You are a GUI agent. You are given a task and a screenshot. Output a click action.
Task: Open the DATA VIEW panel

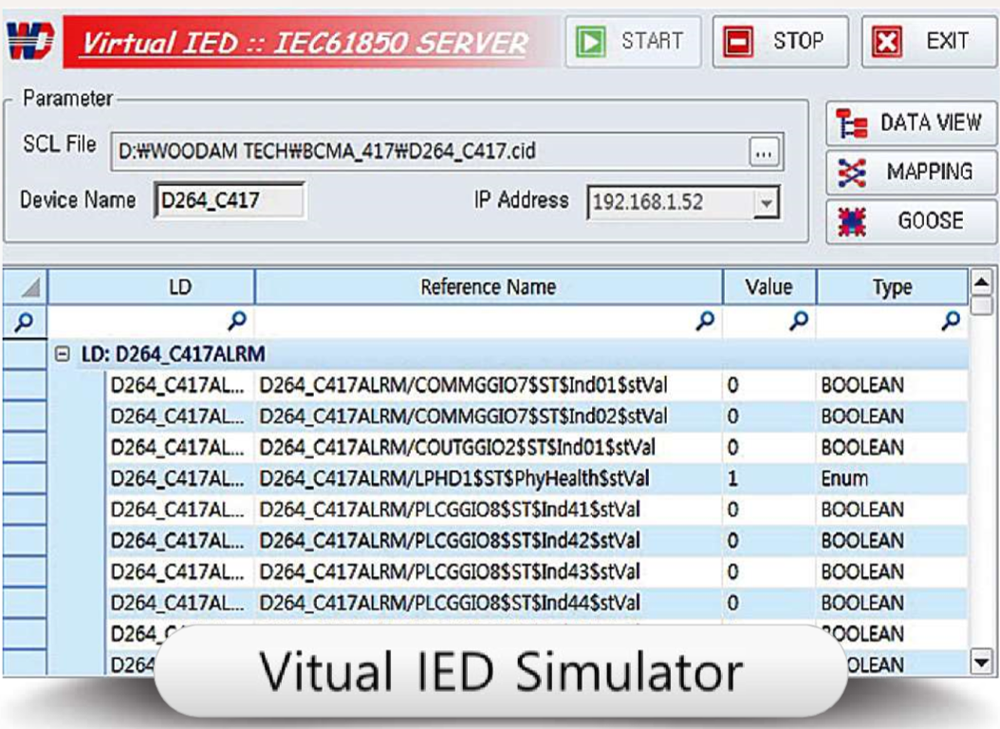click(x=911, y=123)
